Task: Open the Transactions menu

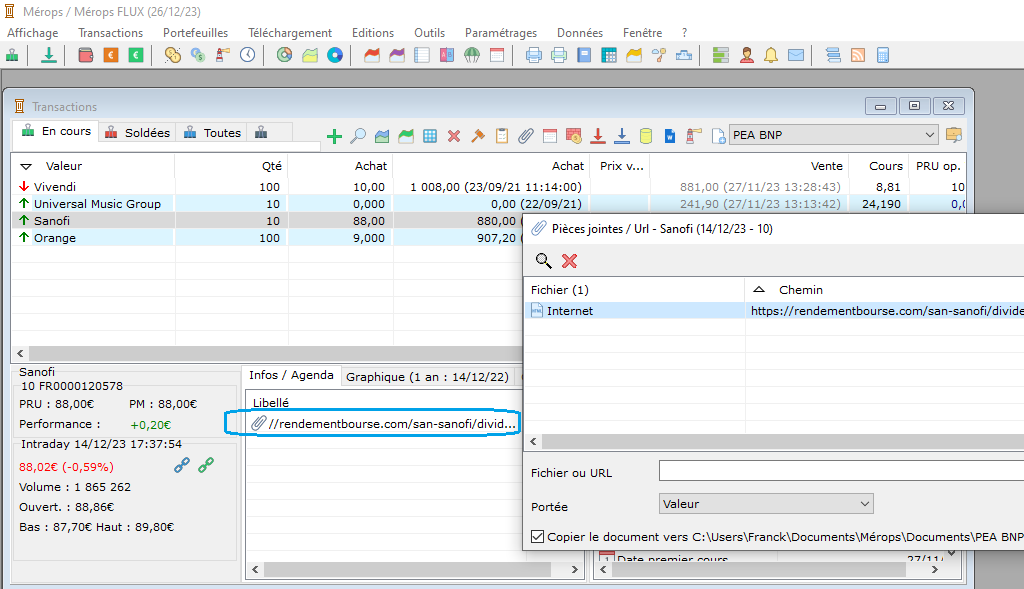Action: point(110,33)
